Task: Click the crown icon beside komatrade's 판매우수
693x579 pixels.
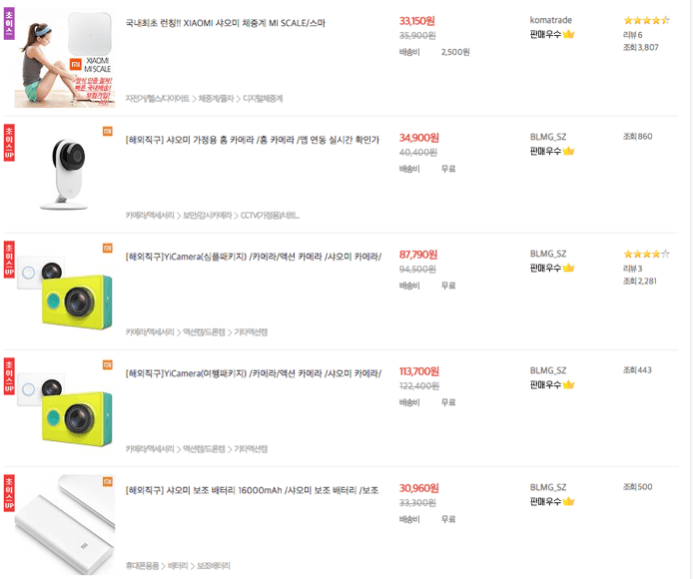Action: (569, 34)
